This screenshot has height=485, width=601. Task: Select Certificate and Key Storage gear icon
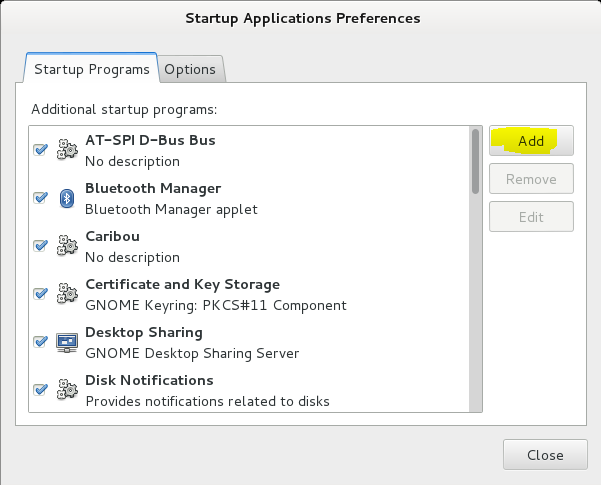tap(67, 294)
